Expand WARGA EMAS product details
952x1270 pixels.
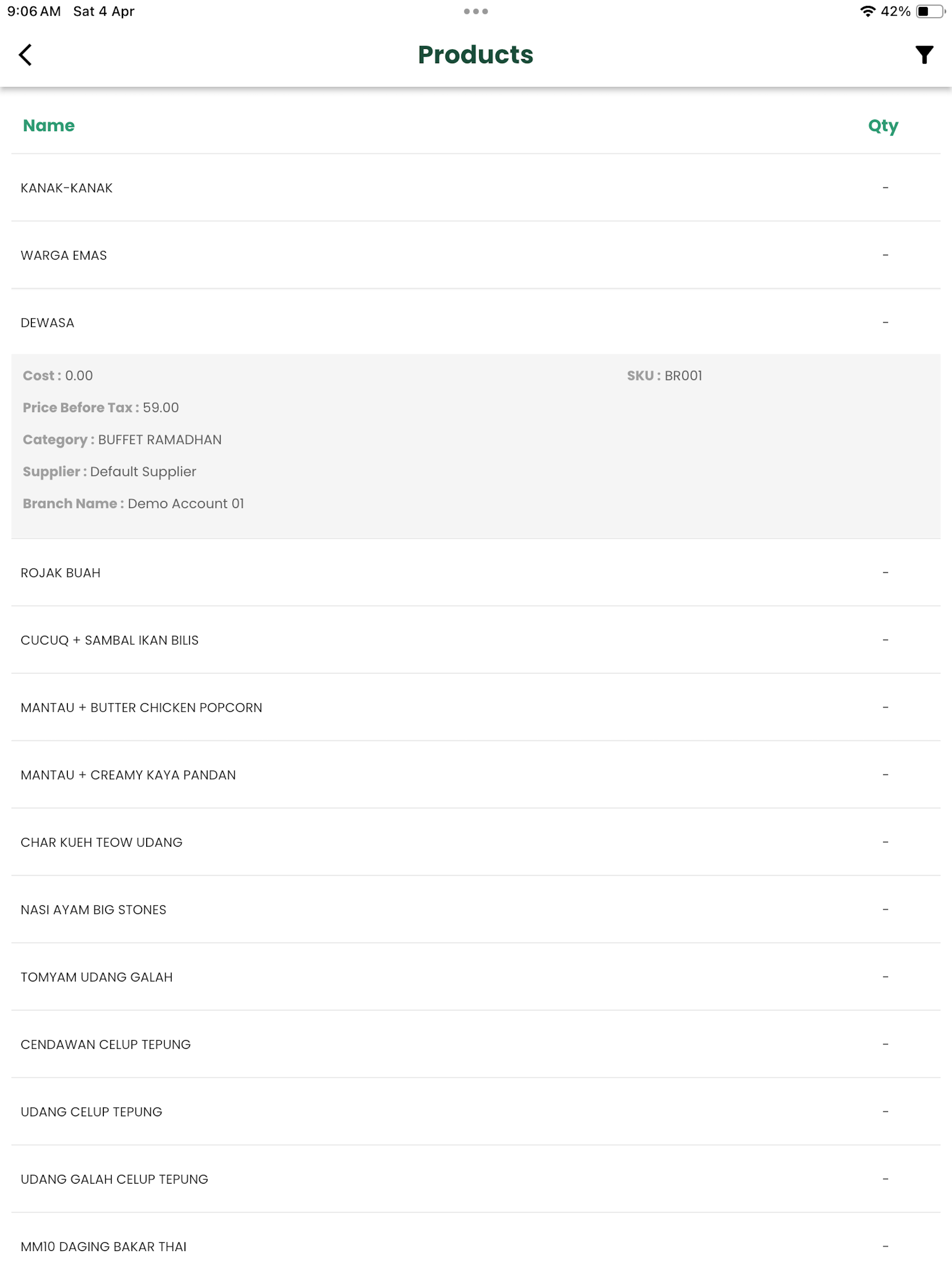[476, 255]
